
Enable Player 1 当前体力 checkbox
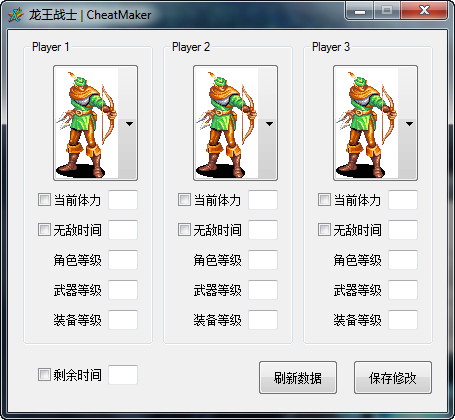pos(44,200)
